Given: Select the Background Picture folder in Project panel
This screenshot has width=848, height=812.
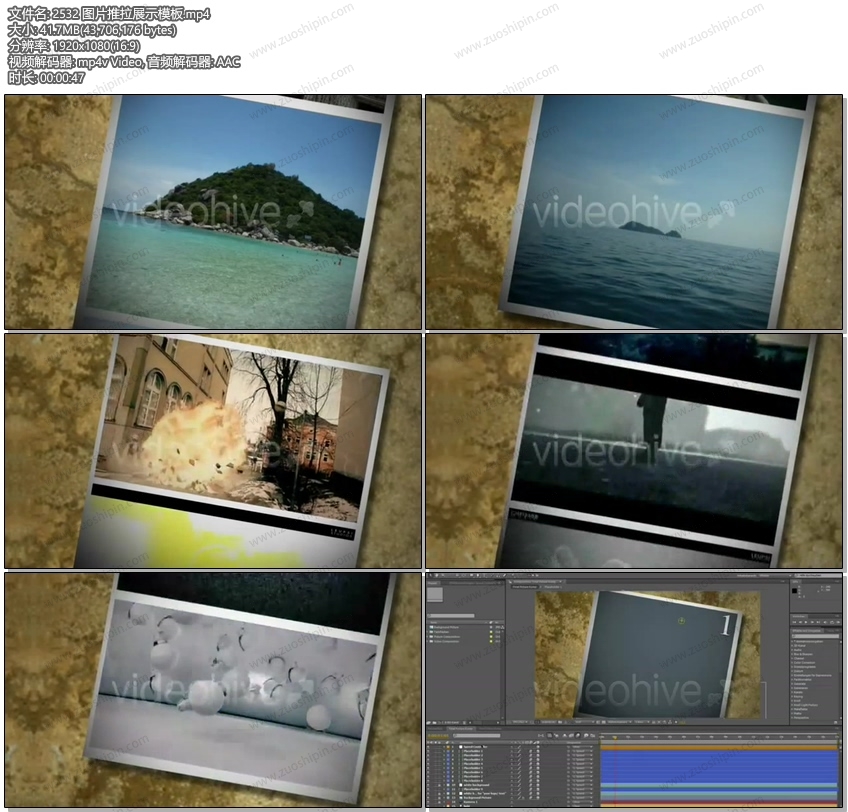Looking at the screenshot, I should (x=447, y=627).
